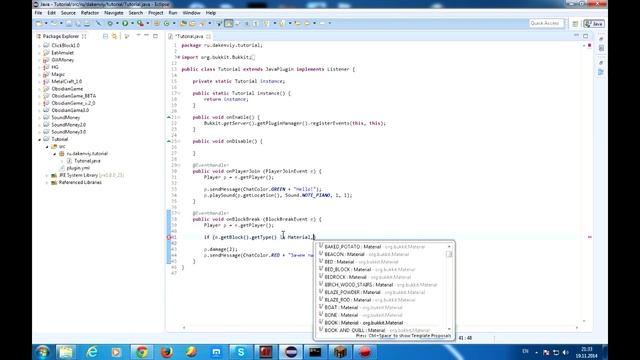Open the Project menu
The height and width of the screenshot is (360, 640).
(156, 13)
